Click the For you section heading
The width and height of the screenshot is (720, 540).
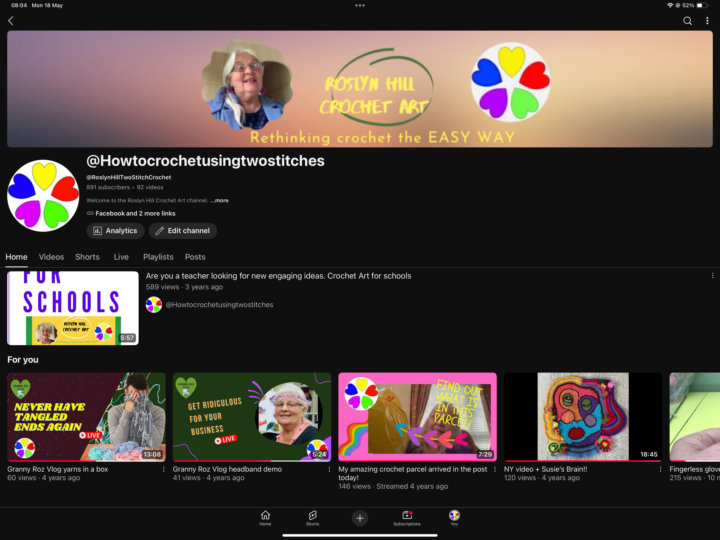click(x=23, y=360)
